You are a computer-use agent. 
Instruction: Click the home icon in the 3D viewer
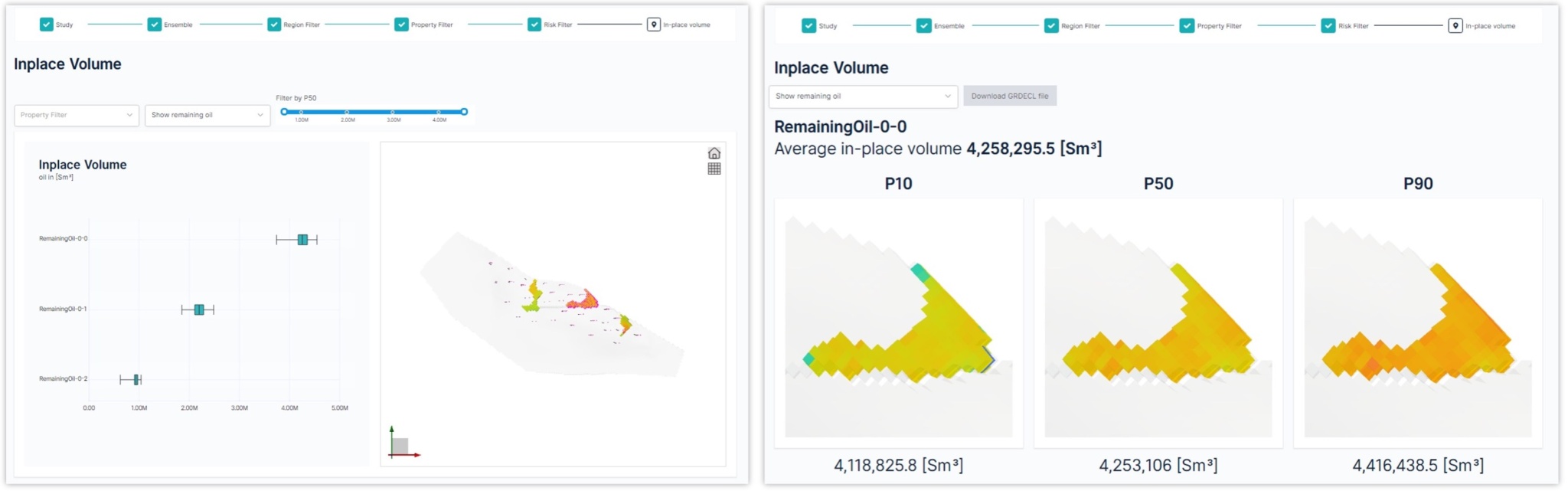714,153
